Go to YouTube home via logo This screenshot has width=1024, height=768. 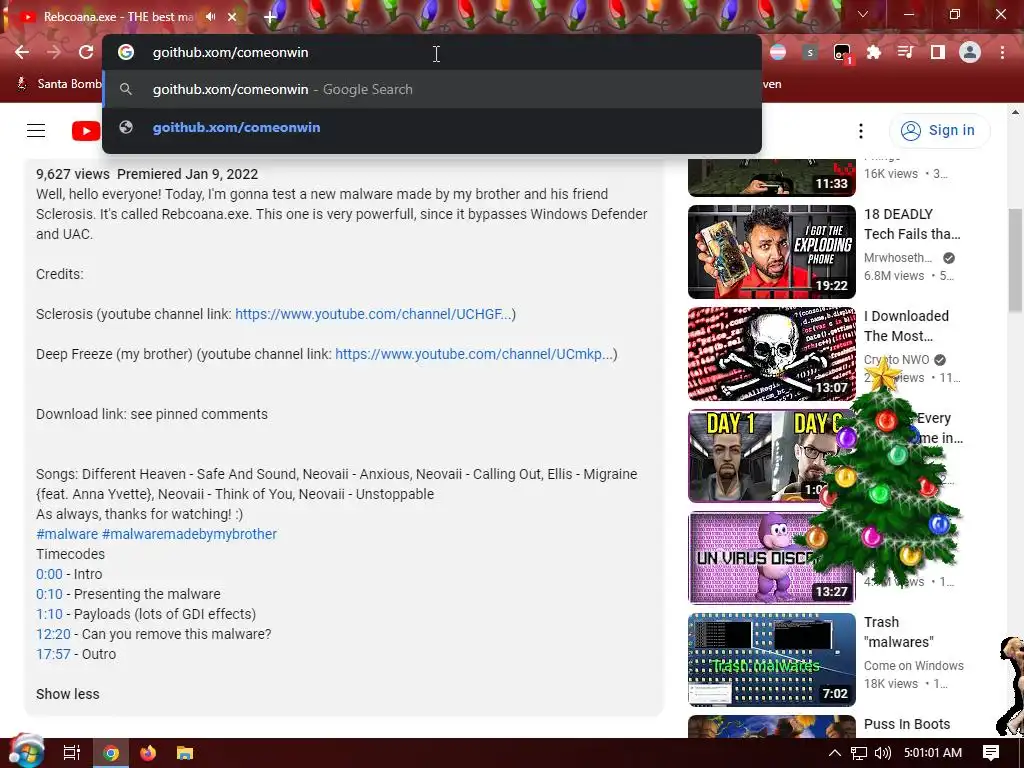coord(86,131)
